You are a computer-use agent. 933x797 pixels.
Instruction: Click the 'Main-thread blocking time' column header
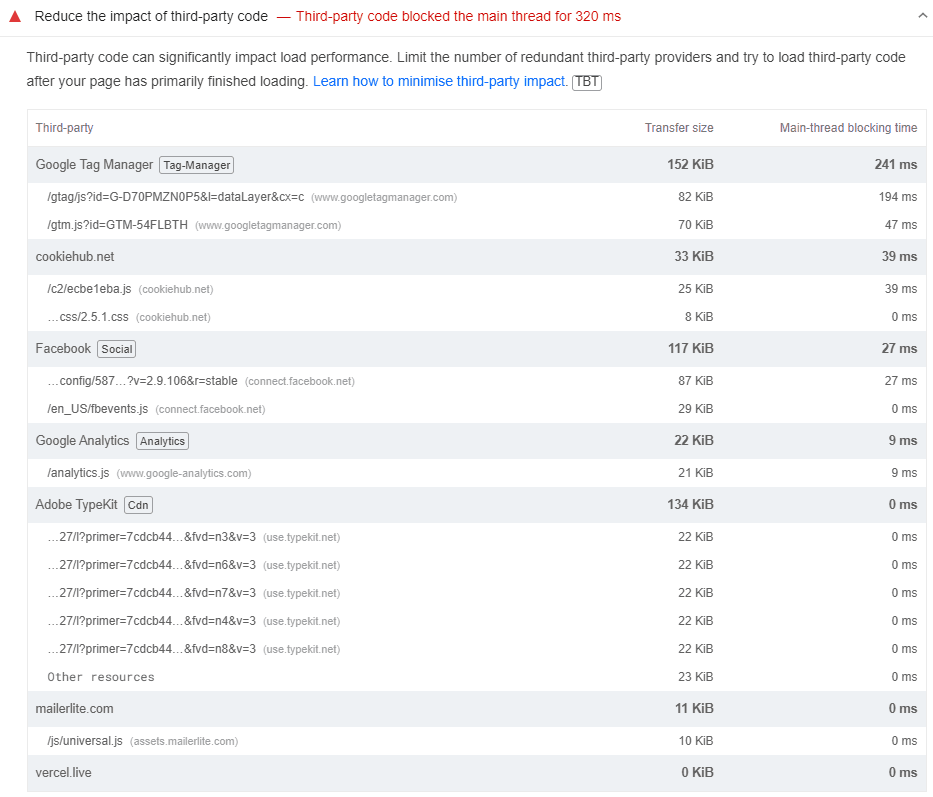pyautogui.click(x=849, y=128)
